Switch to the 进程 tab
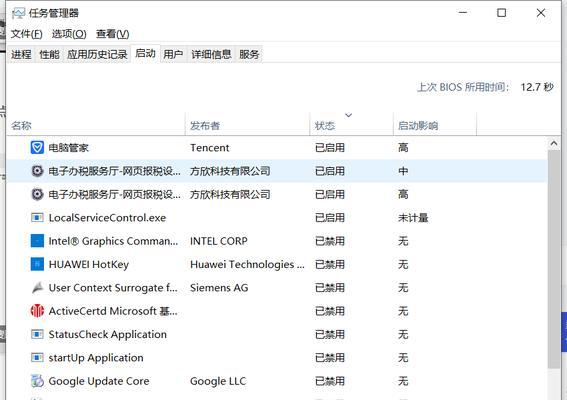567x400 pixels. pyautogui.click(x=21, y=54)
